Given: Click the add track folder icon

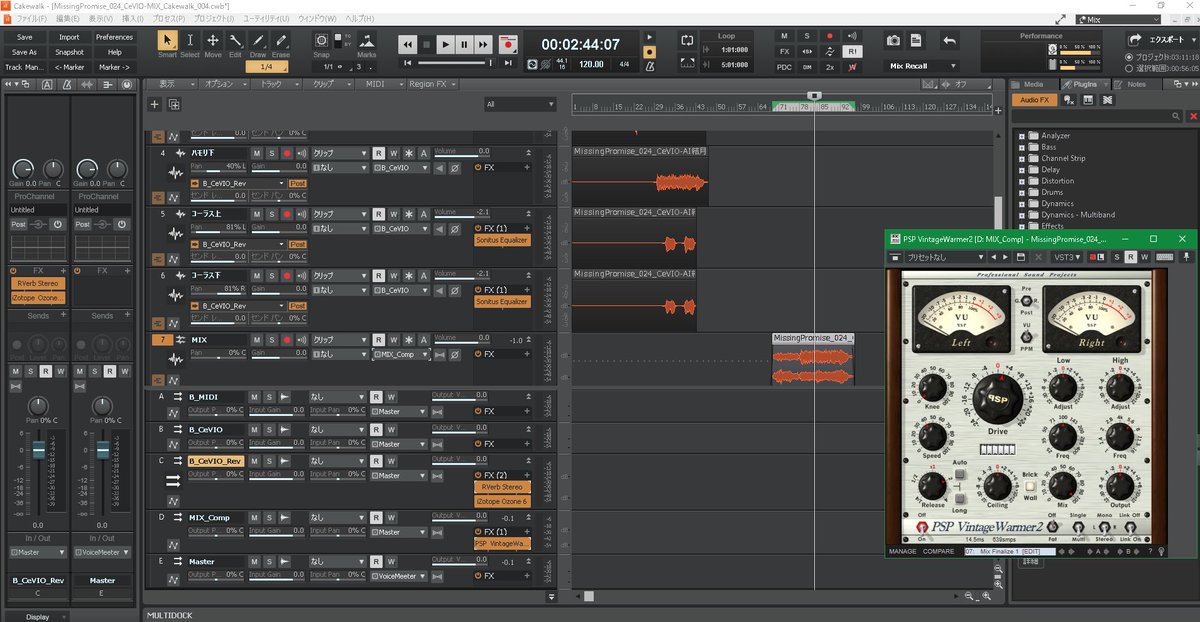Looking at the screenshot, I should (174, 104).
